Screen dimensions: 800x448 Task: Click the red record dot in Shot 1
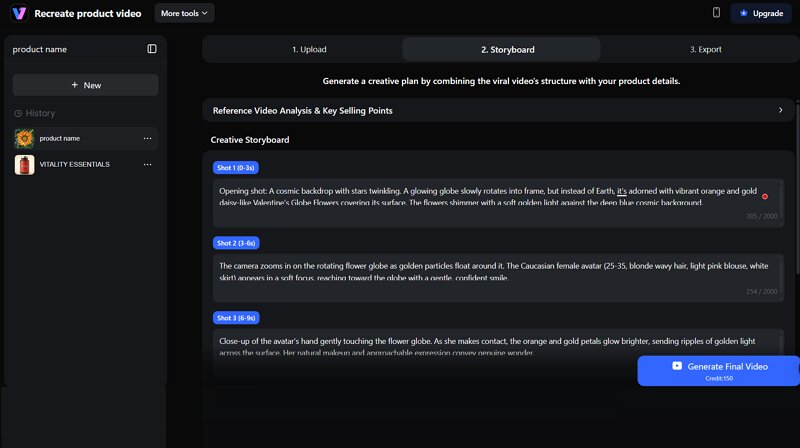pos(765,196)
